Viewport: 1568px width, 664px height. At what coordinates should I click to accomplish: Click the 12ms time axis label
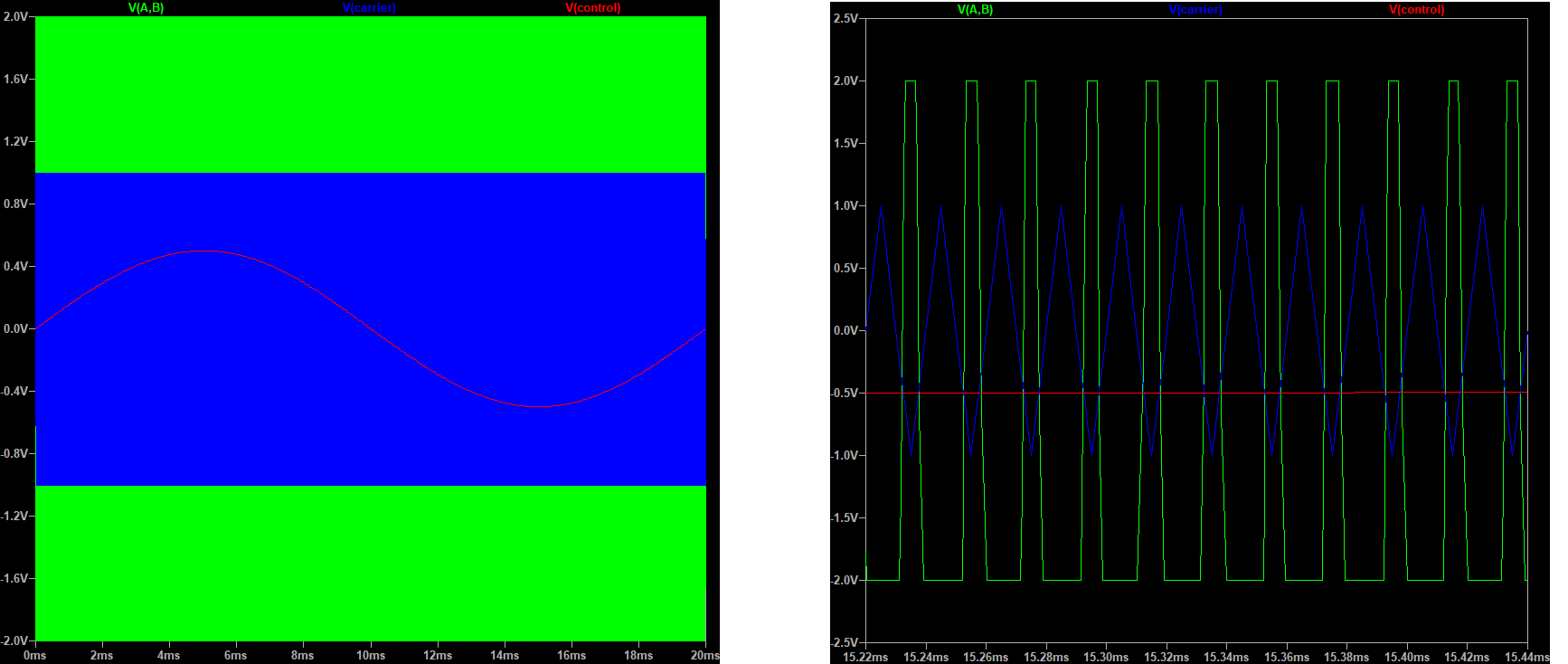(438, 655)
